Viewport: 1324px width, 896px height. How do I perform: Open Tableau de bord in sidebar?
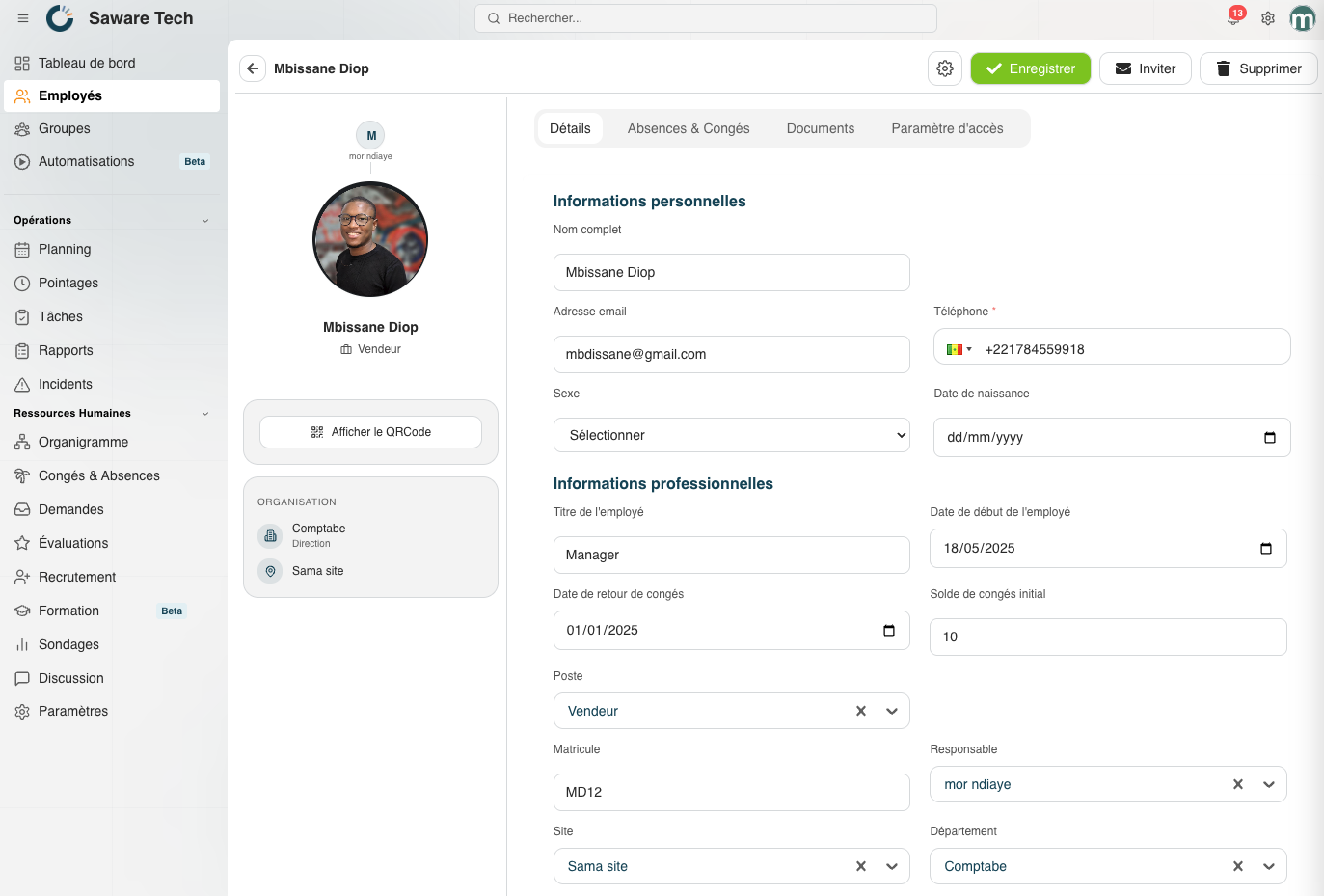pos(112,63)
